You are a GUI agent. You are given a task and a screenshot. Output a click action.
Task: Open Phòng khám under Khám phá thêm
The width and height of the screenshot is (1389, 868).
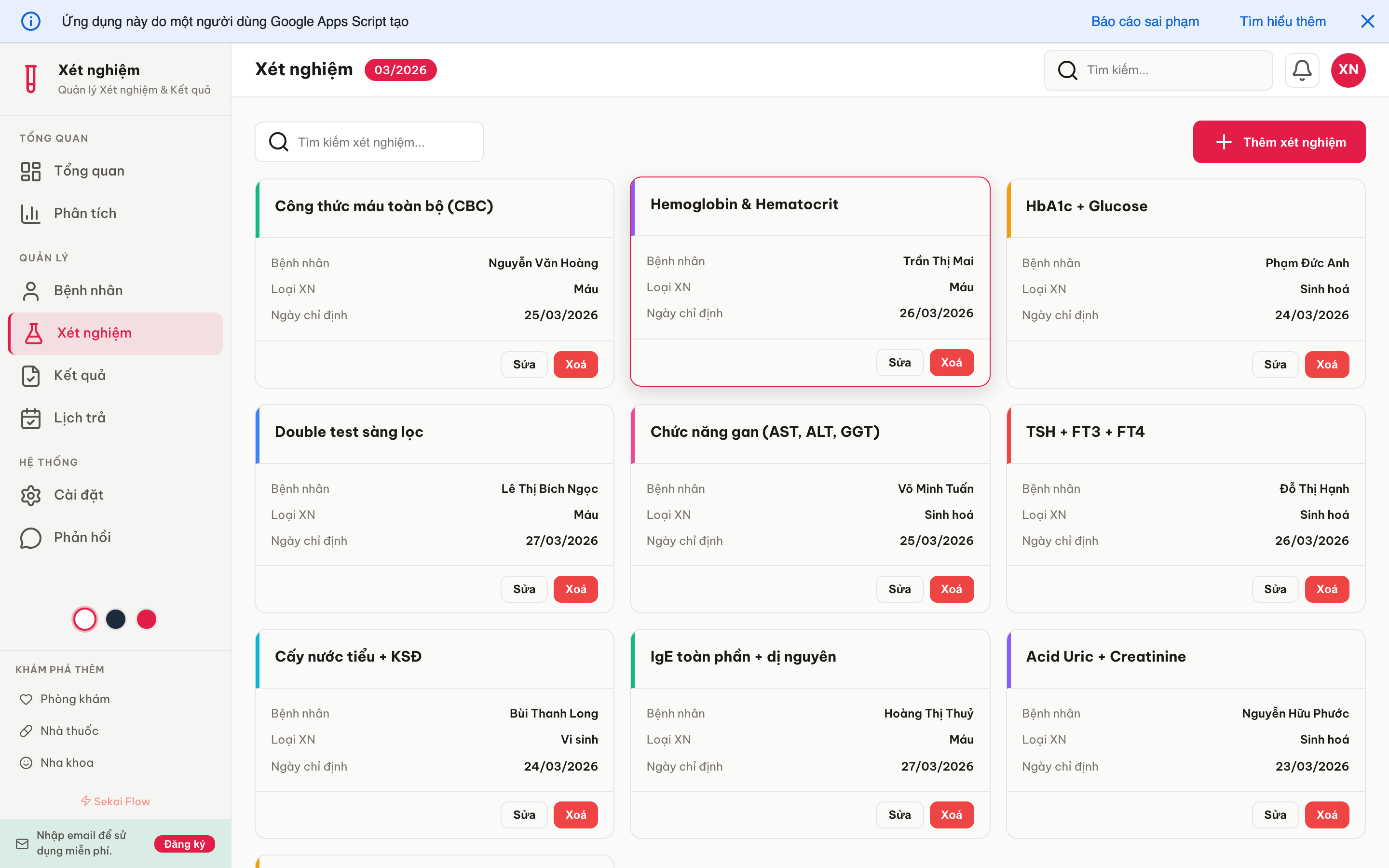click(x=75, y=699)
